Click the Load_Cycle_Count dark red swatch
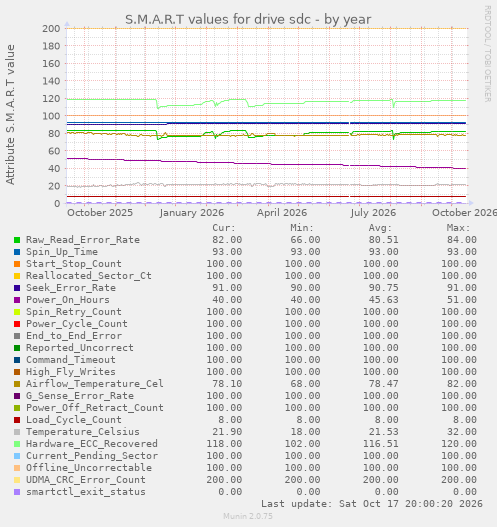The image size is (497, 527). pyautogui.click(x=17, y=420)
